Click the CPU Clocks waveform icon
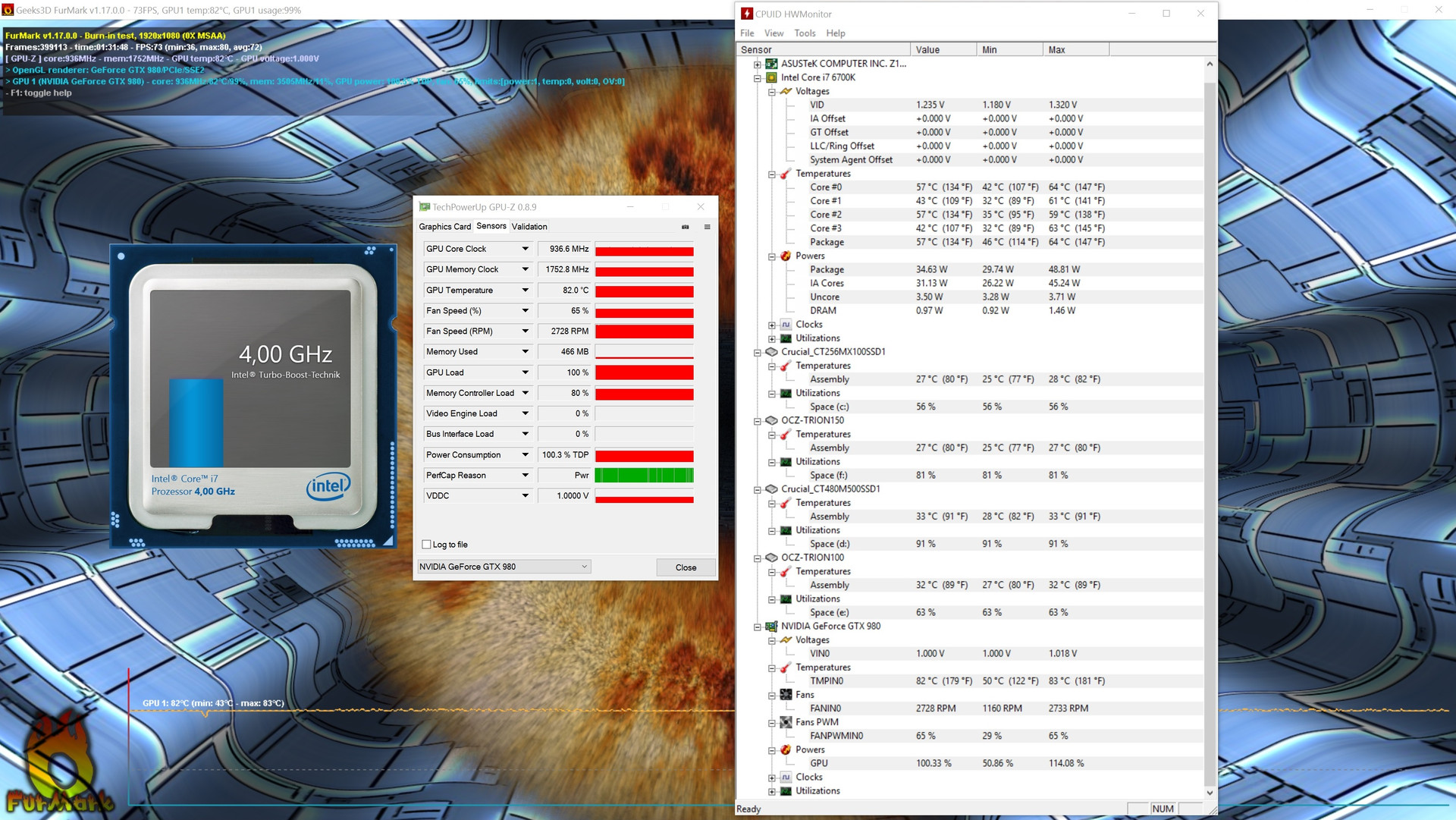The height and width of the screenshot is (820, 1456). (x=786, y=325)
